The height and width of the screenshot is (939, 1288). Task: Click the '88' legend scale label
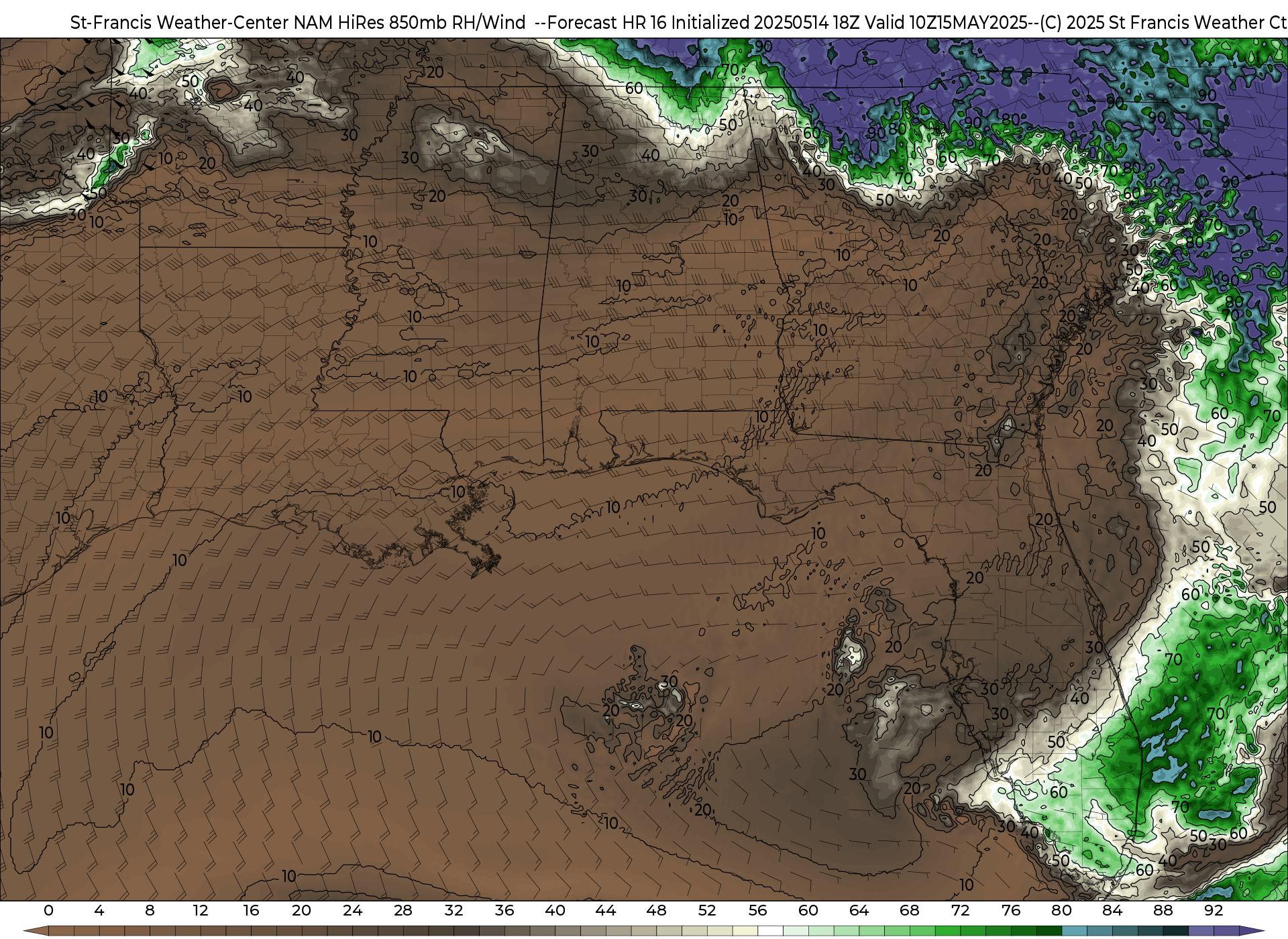pyautogui.click(x=1163, y=910)
